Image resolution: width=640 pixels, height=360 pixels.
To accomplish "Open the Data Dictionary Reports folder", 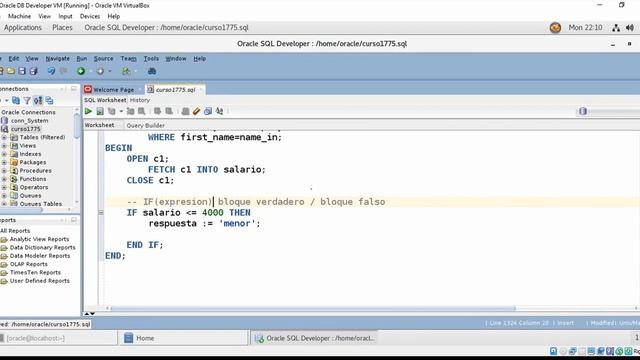I will 42,248.
